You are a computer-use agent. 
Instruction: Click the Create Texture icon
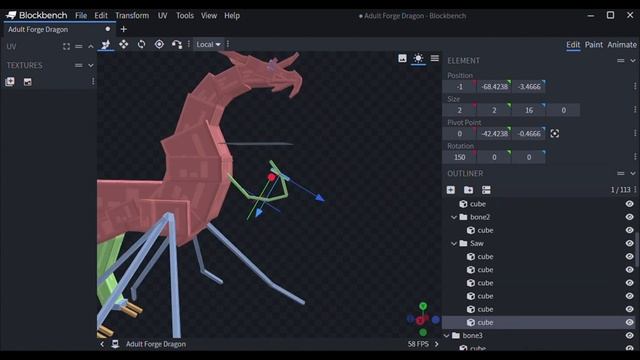(x=28, y=82)
